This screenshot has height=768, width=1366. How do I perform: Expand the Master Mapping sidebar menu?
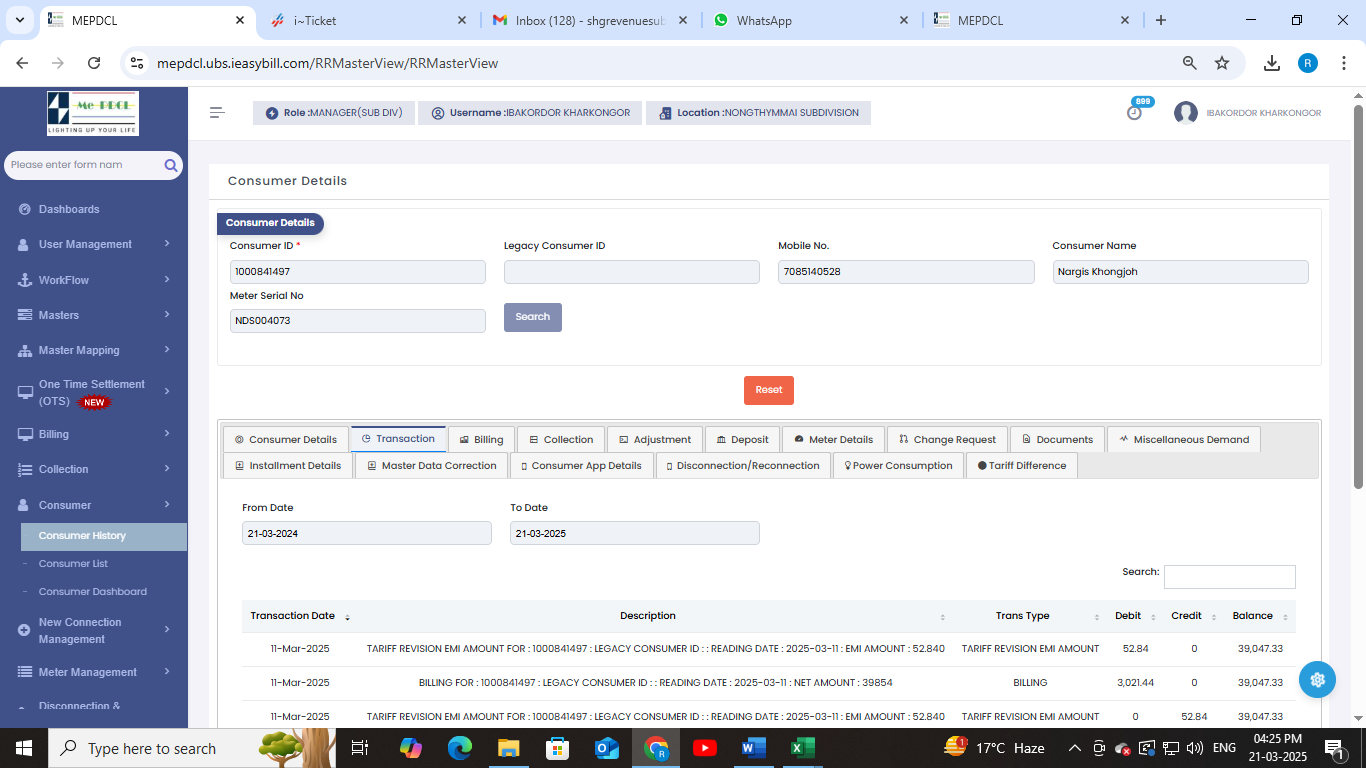(x=94, y=350)
